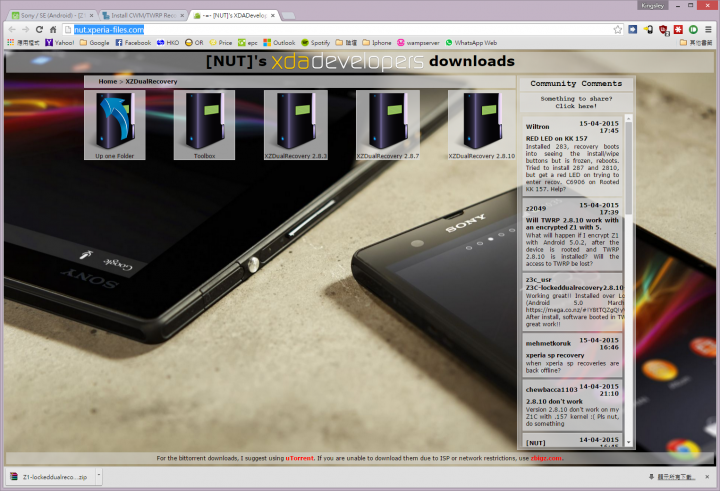Image resolution: width=720 pixels, height=491 pixels.
Task: Open the Apps bookmarks shortcut
Action: pos(23,43)
